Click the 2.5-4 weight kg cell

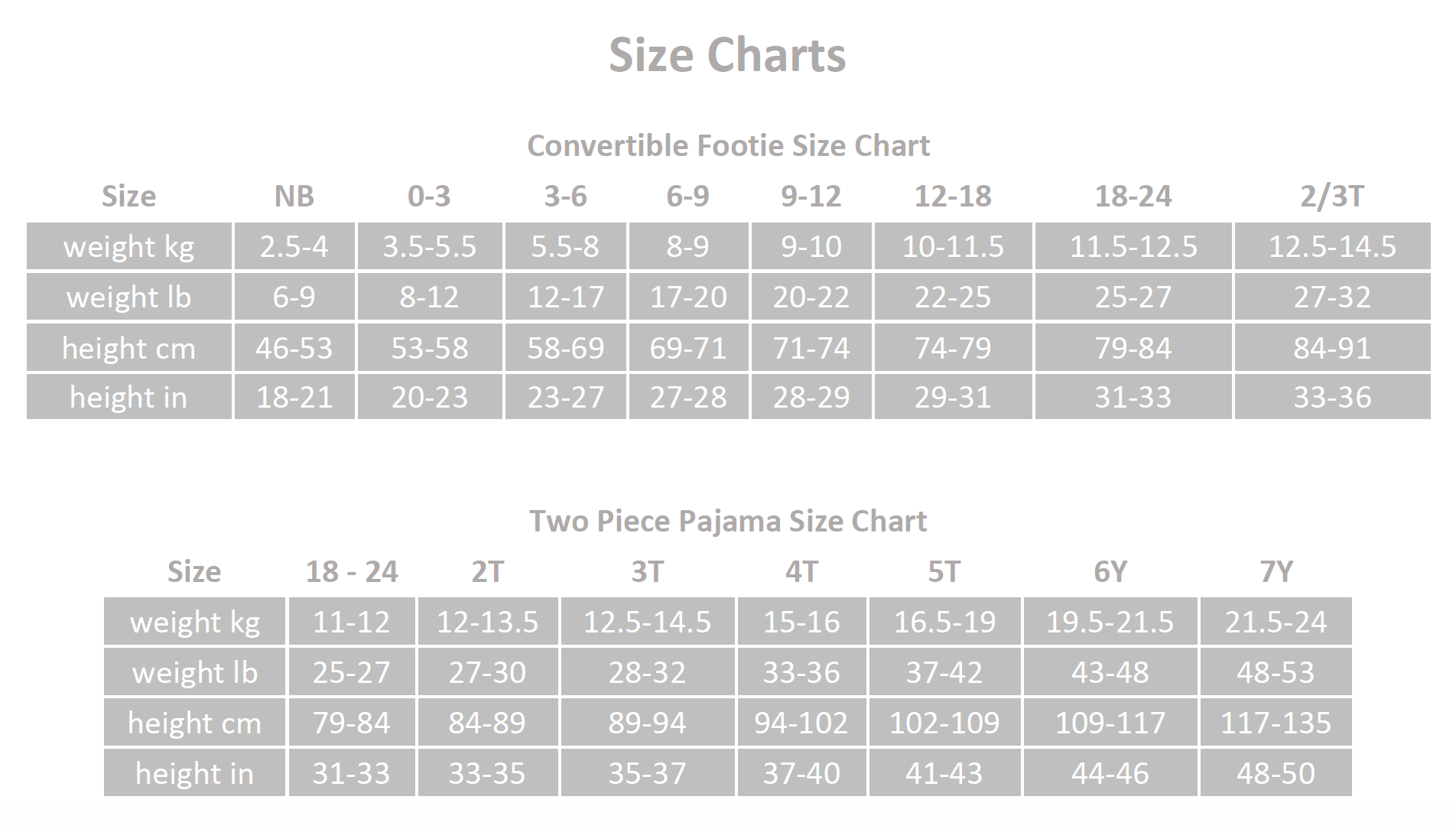[294, 246]
